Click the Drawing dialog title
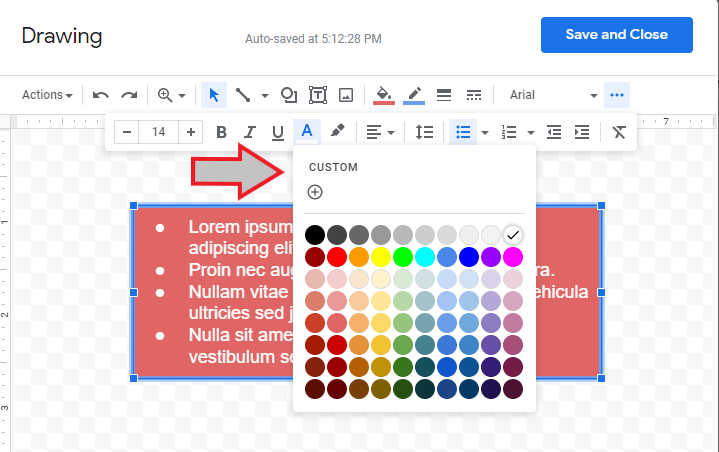The height and width of the screenshot is (452, 719). [62, 37]
